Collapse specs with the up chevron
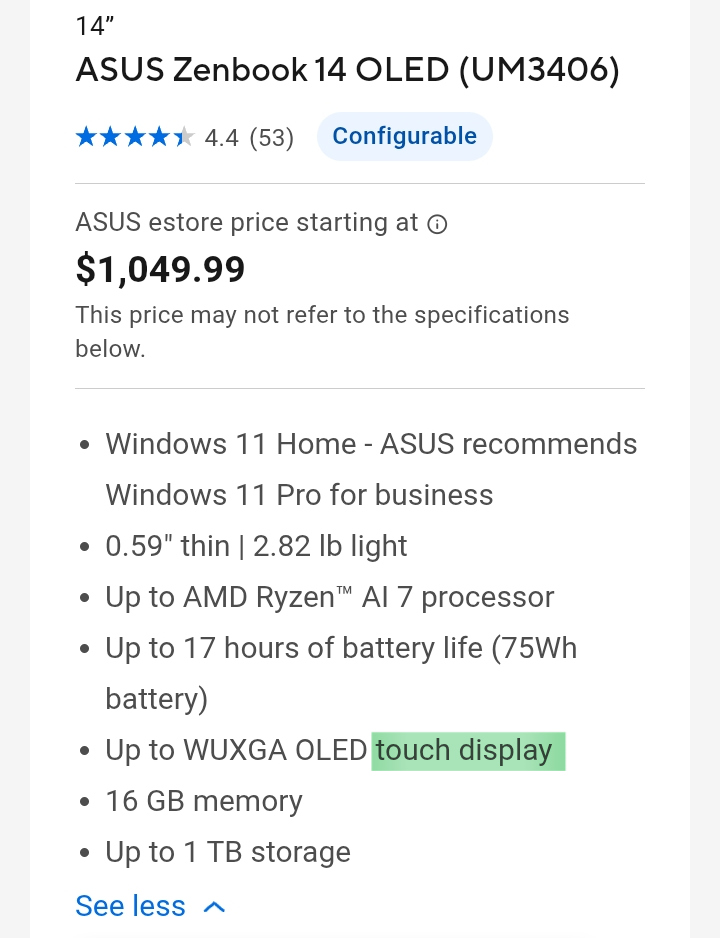 tap(214, 907)
